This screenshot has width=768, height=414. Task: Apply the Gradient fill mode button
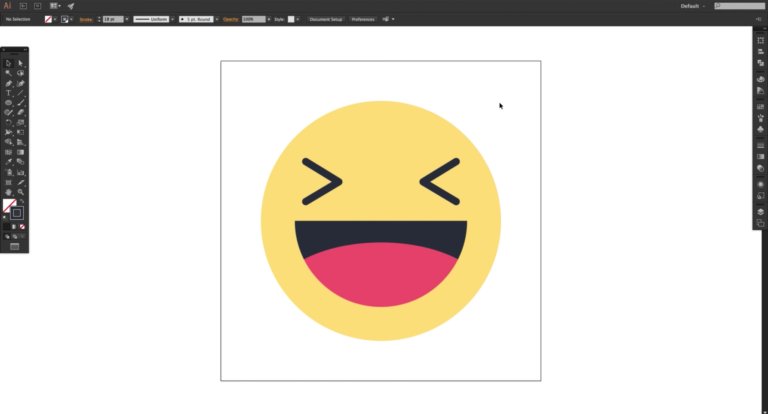[14, 227]
